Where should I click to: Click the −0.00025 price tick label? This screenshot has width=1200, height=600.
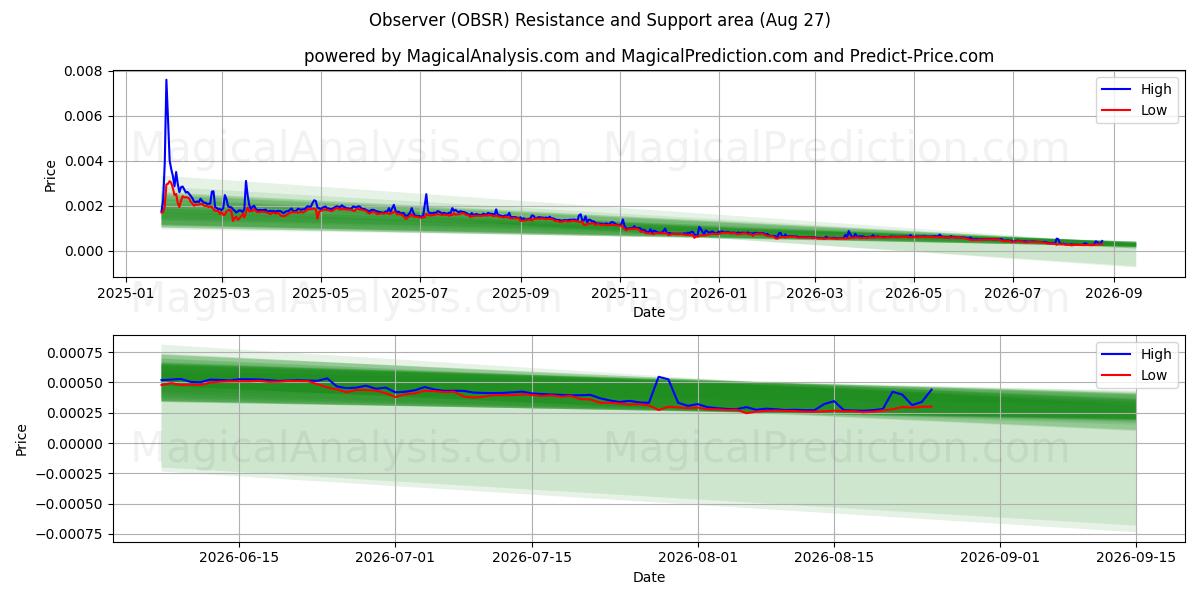pyautogui.click(x=71, y=474)
